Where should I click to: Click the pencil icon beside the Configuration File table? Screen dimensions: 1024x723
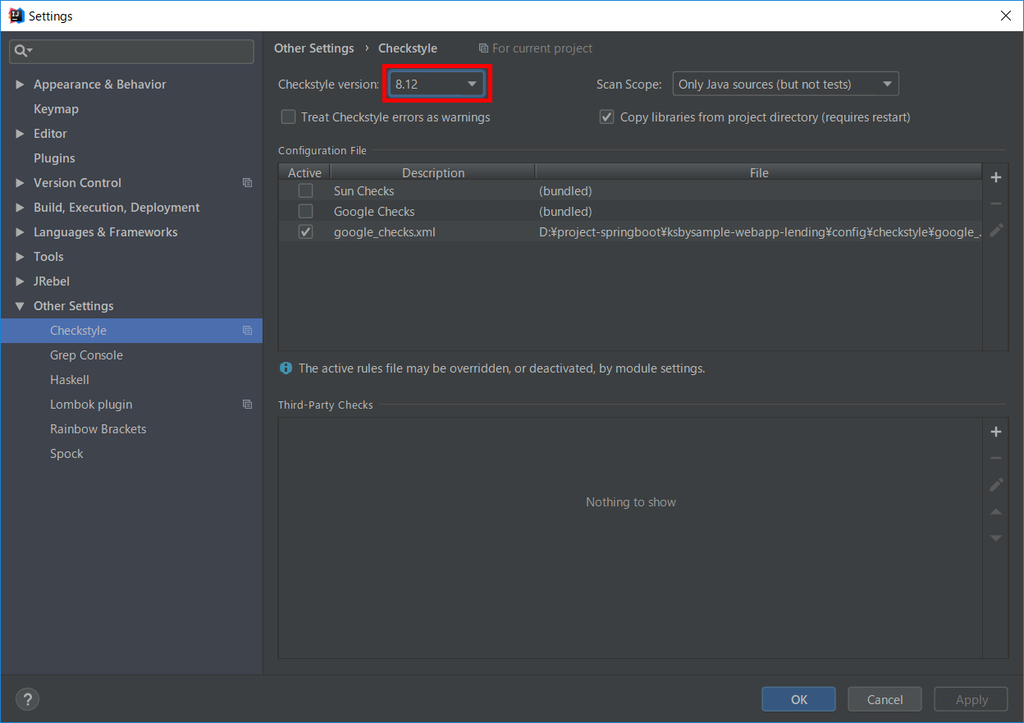995,230
